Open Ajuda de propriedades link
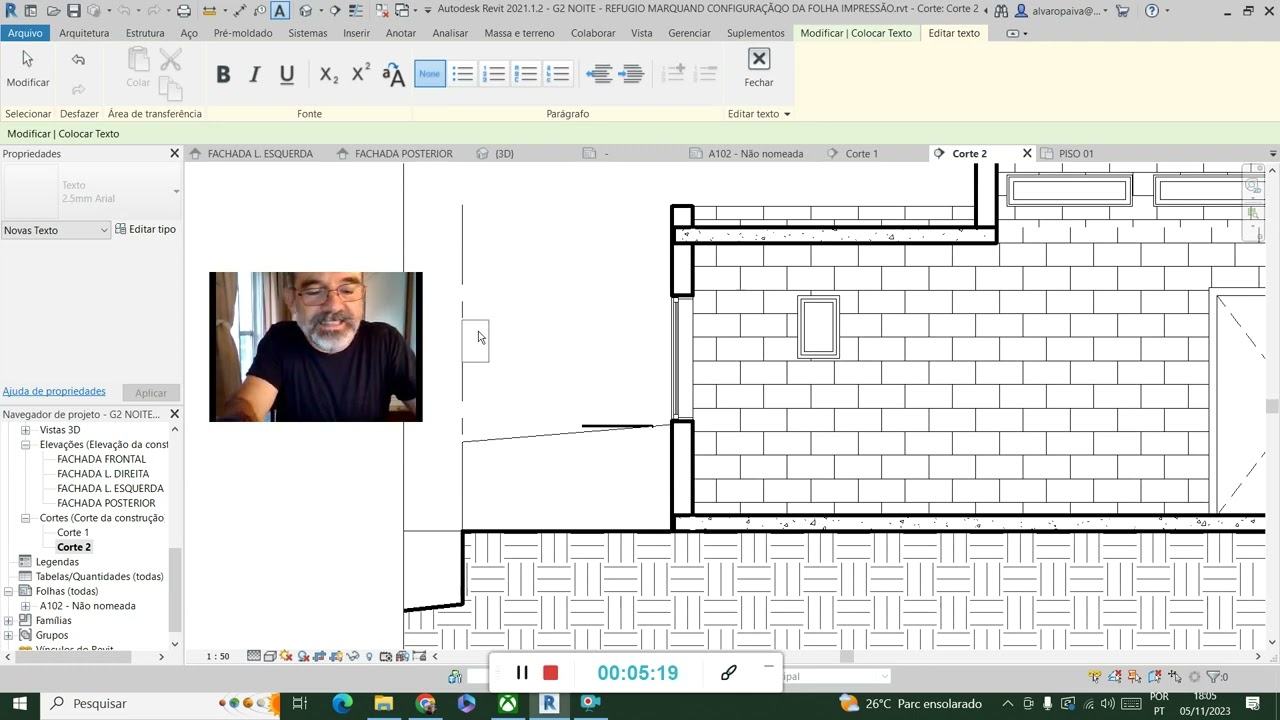1280x720 pixels. point(54,392)
